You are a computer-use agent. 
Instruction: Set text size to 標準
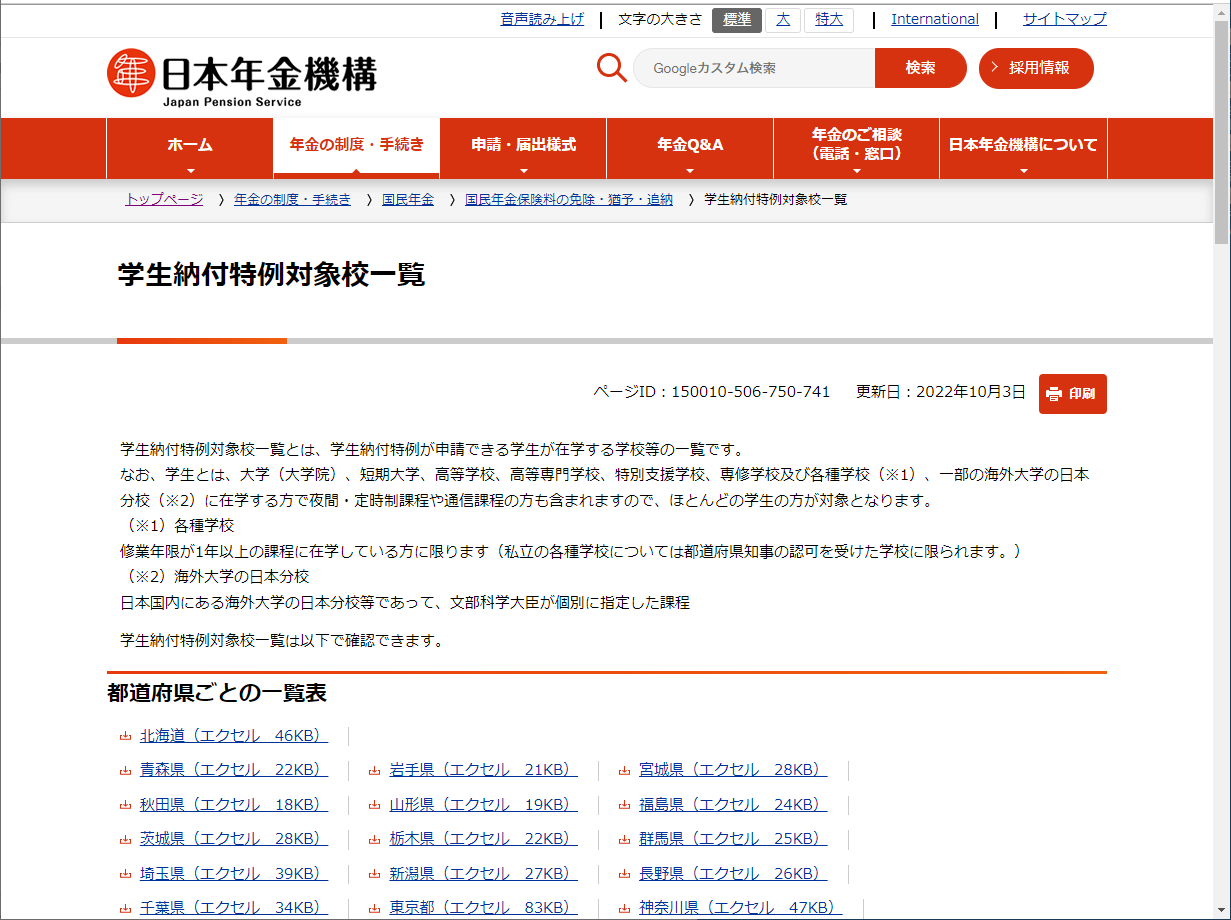click(x=737, y=20)
